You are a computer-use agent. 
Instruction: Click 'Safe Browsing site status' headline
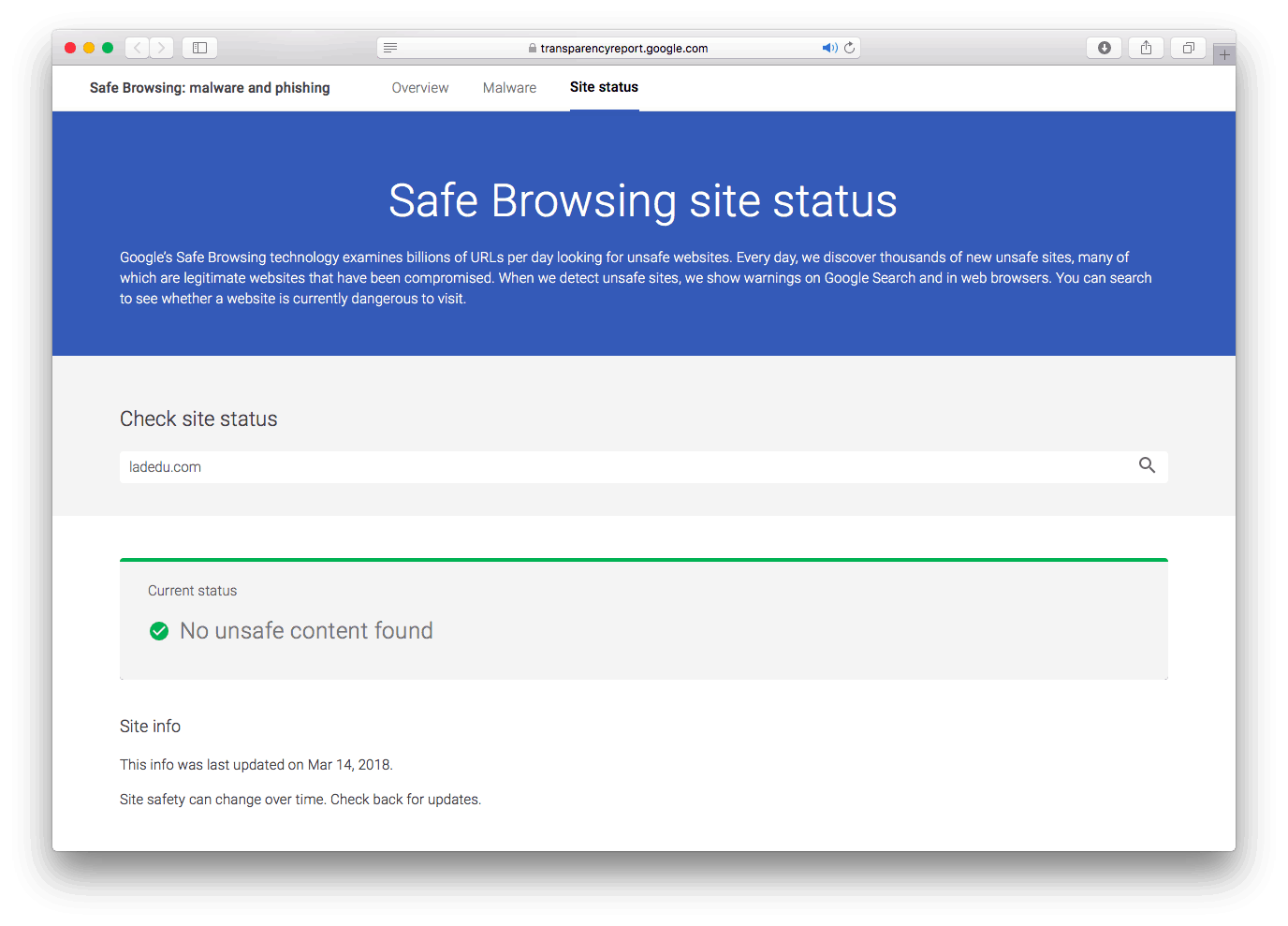(x=643, y=201)
